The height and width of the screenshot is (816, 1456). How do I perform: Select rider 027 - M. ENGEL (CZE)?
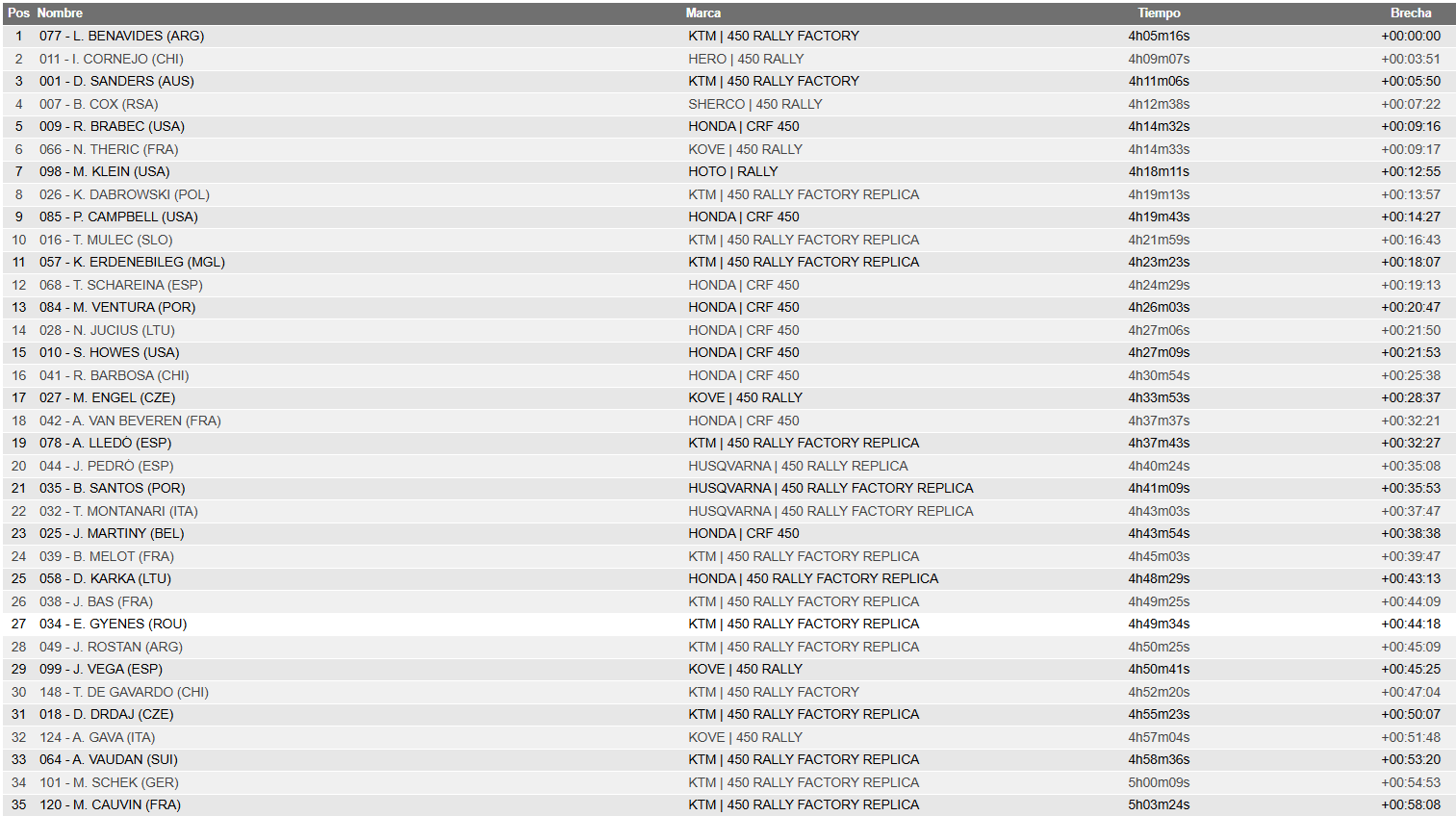pyautogui.click(x=107, y=397)
